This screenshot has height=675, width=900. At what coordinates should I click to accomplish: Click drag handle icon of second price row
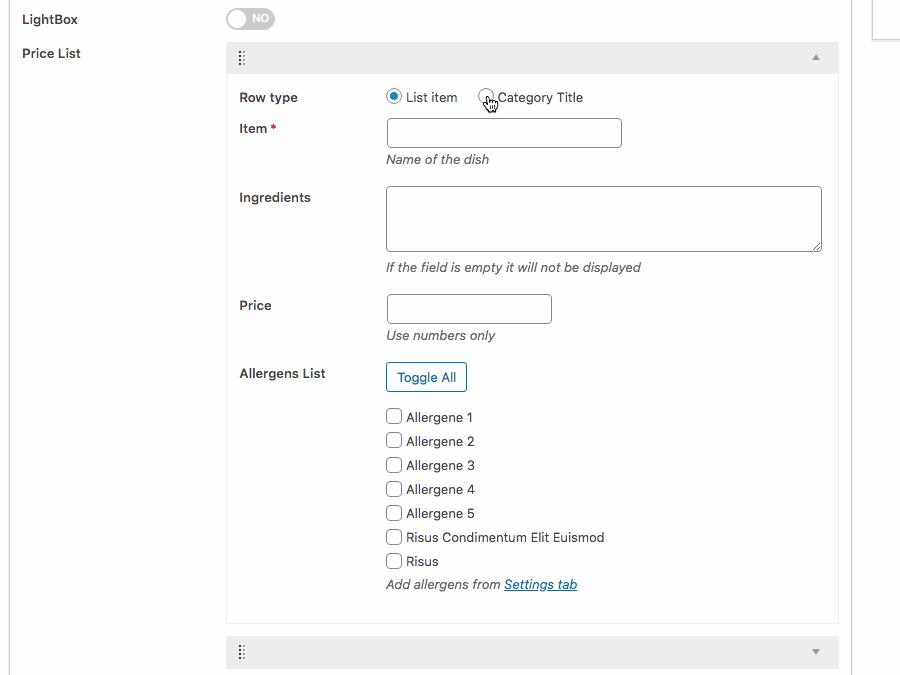click(x=242, y=652)
